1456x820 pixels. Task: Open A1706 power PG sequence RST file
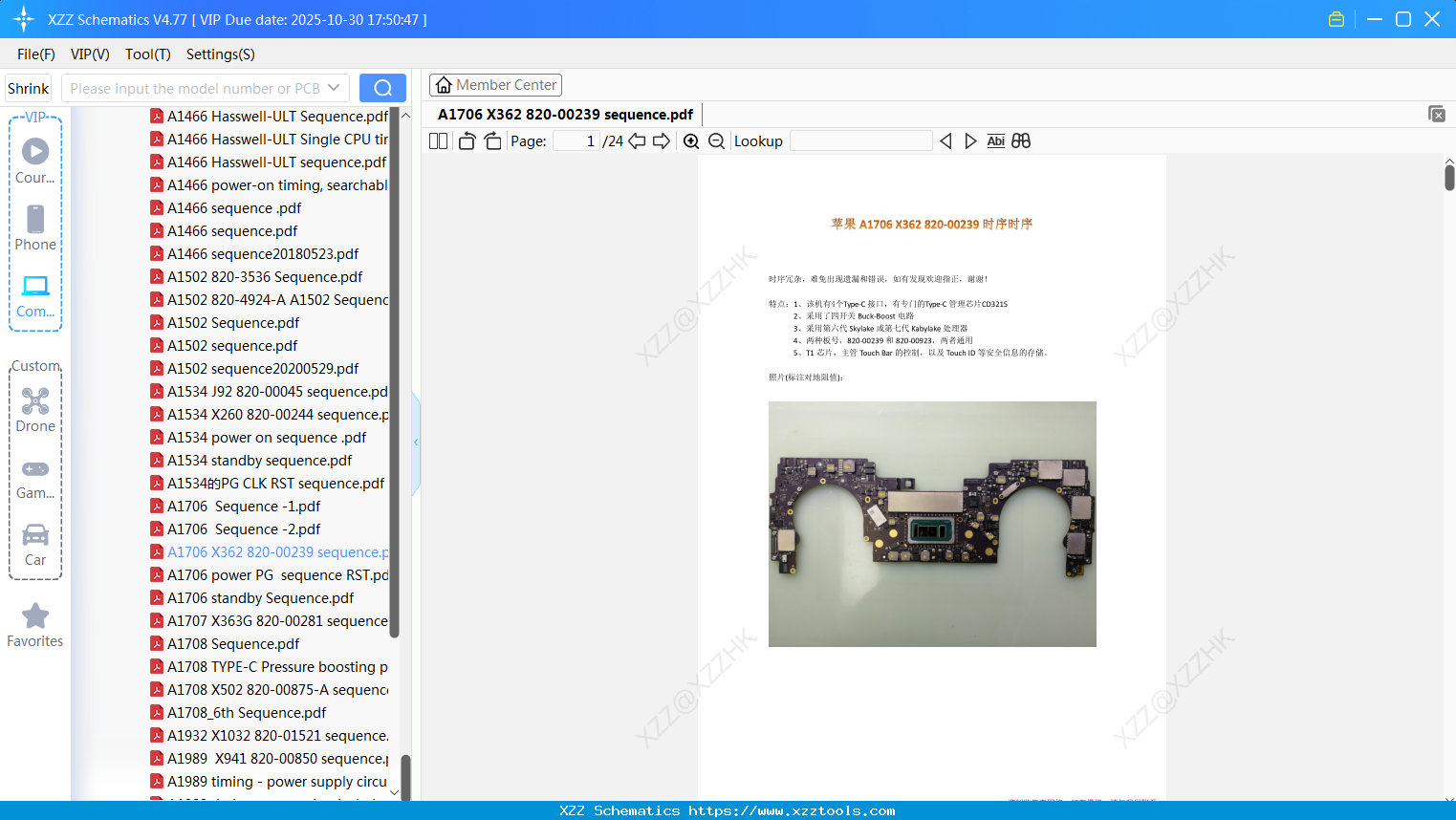click(270, 575)
